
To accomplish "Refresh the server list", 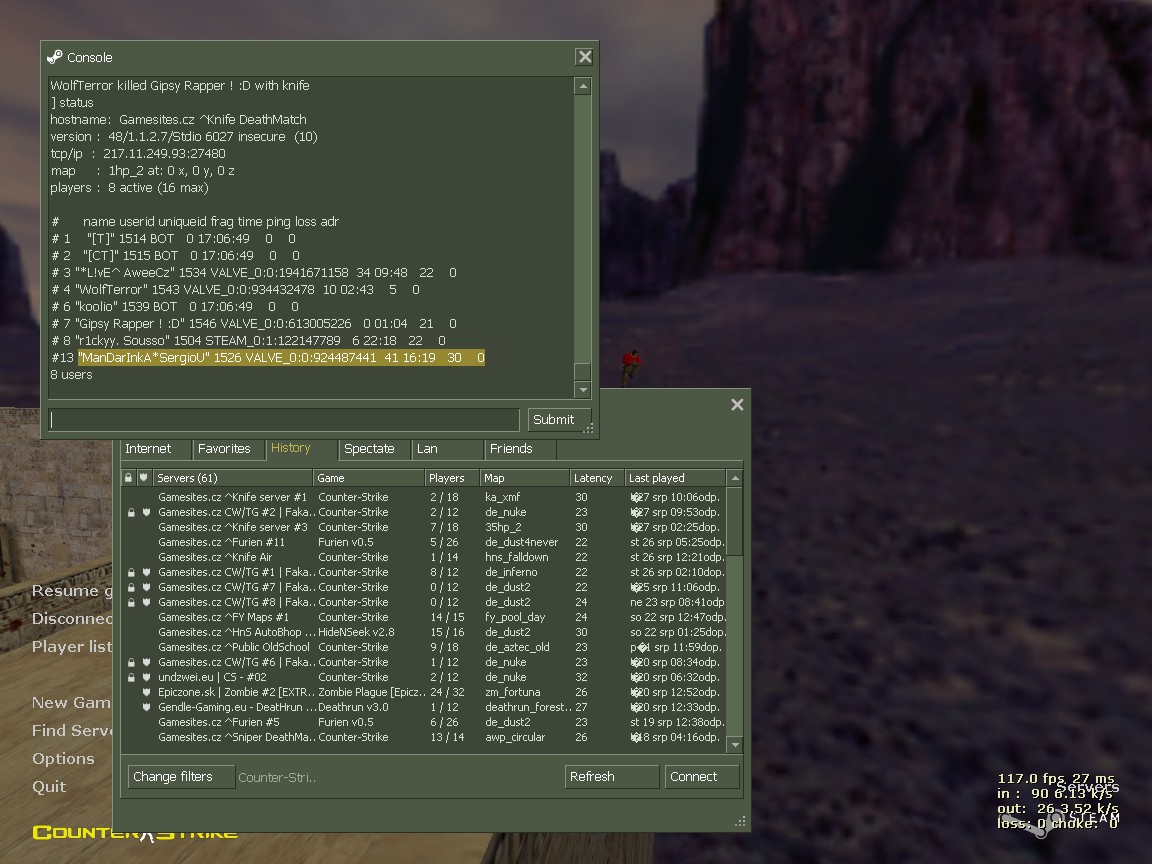I will [x=611, y=777].
